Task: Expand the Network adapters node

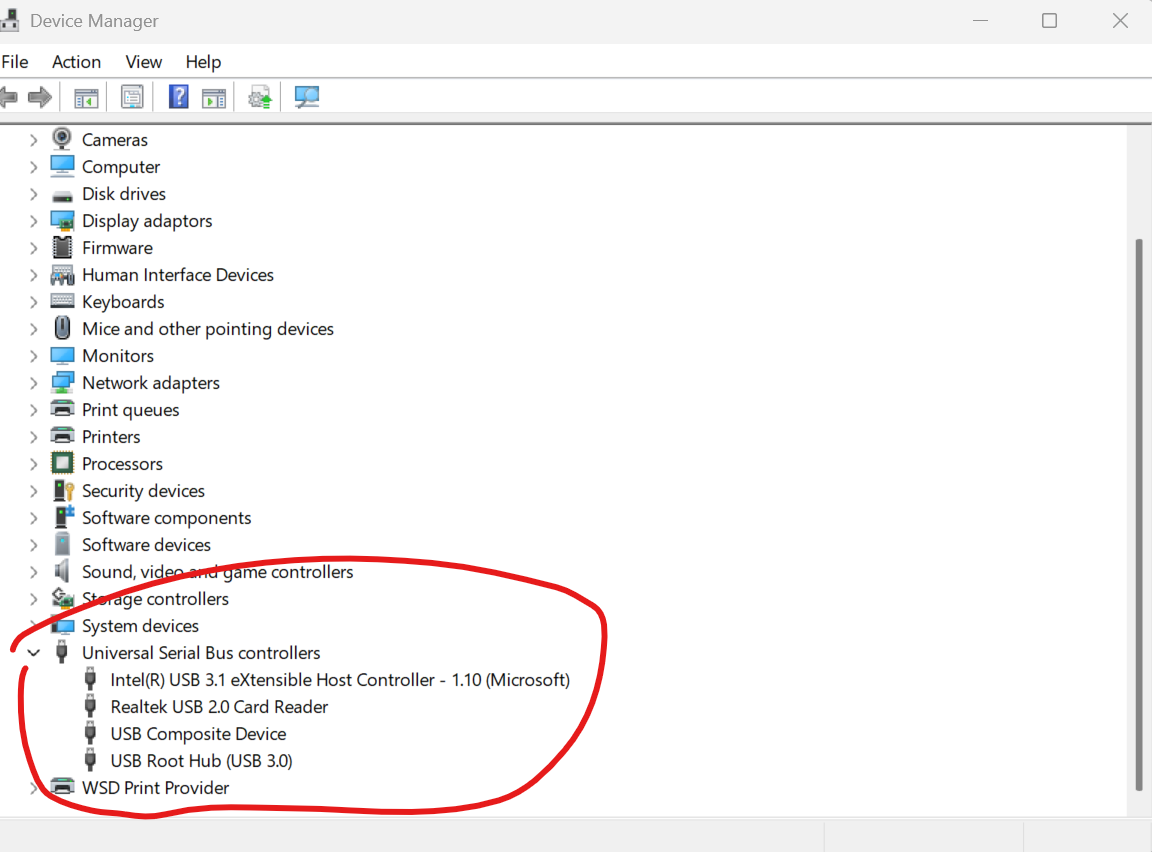Action: coord(33,382)
